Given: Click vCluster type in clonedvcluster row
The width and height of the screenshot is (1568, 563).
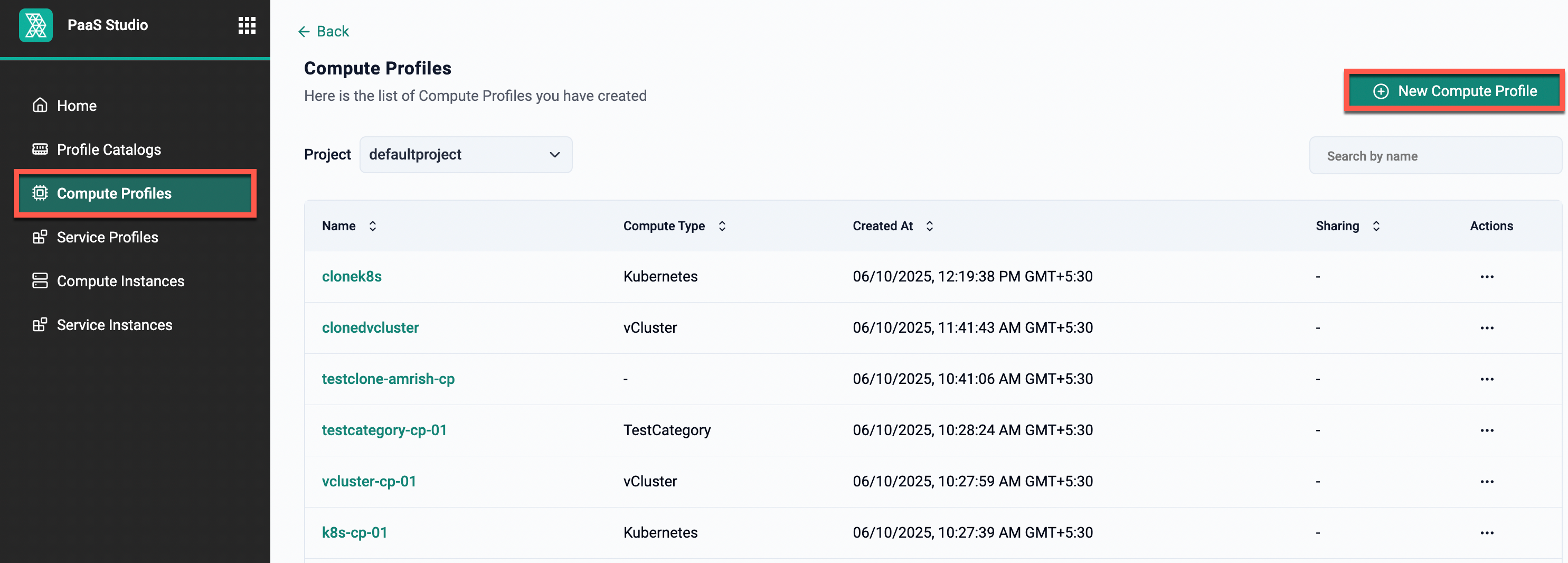Looking at the screenshot, I should point(650,327).
